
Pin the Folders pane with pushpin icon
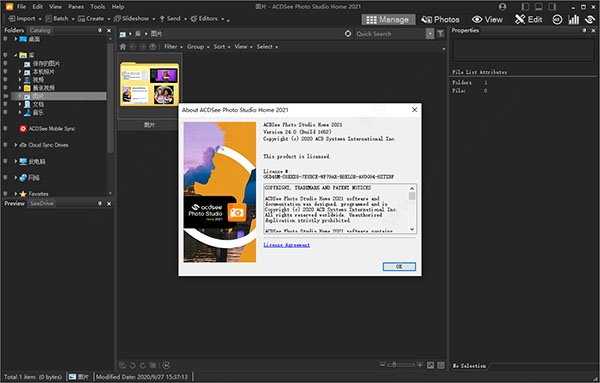point(100,31)
